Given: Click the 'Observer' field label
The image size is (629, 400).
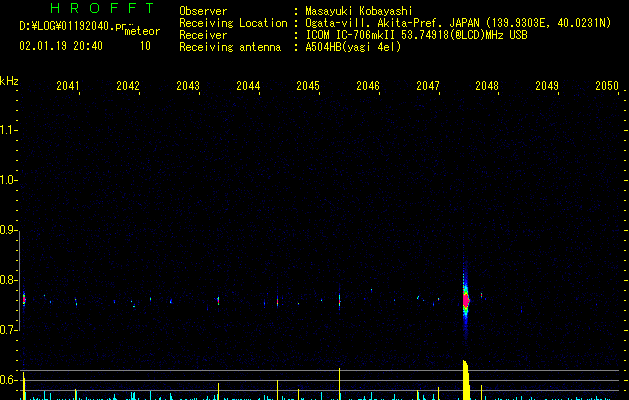Looking at the screenshot, I should tap(203, 11).
